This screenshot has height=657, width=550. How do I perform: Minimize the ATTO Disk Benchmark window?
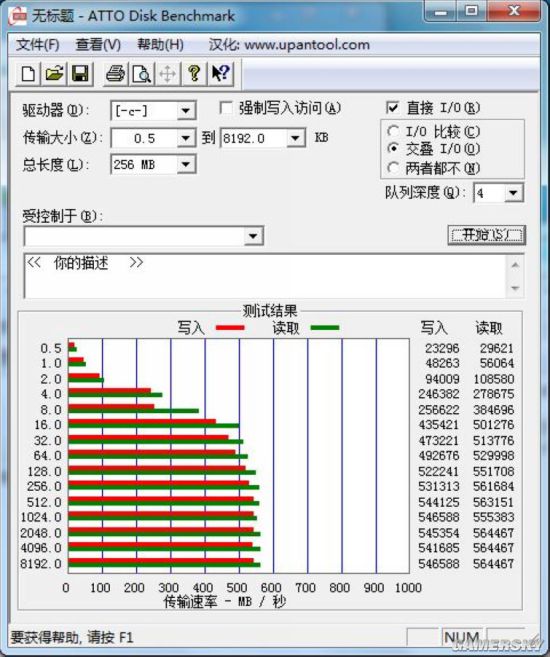tap(440, 11)
